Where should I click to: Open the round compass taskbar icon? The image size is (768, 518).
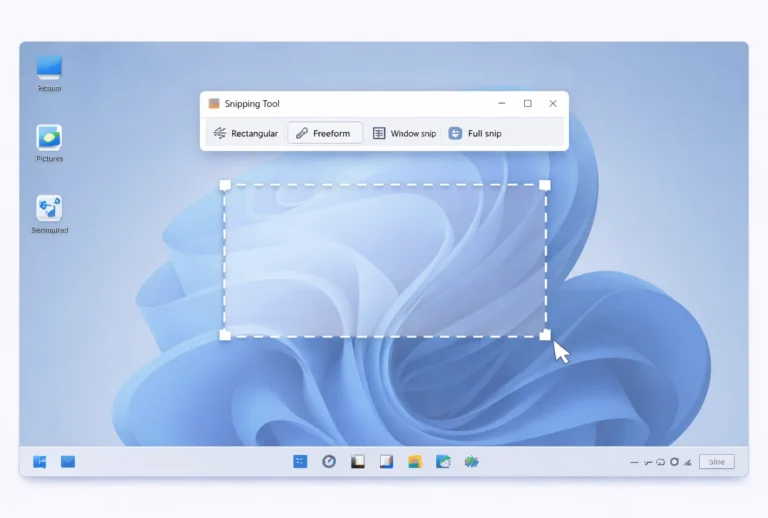pyautogui.click(x=329, y=461)
